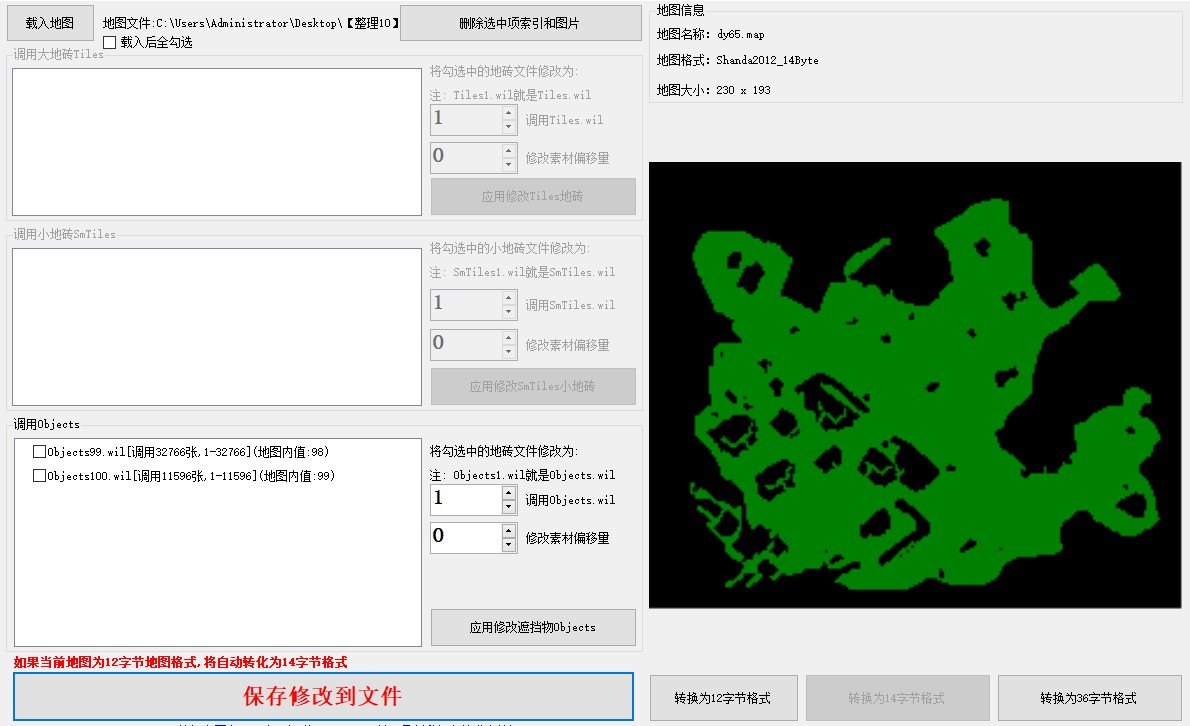Click the green map preview image
1190x726 pixels.
click(x=914, y=385)
